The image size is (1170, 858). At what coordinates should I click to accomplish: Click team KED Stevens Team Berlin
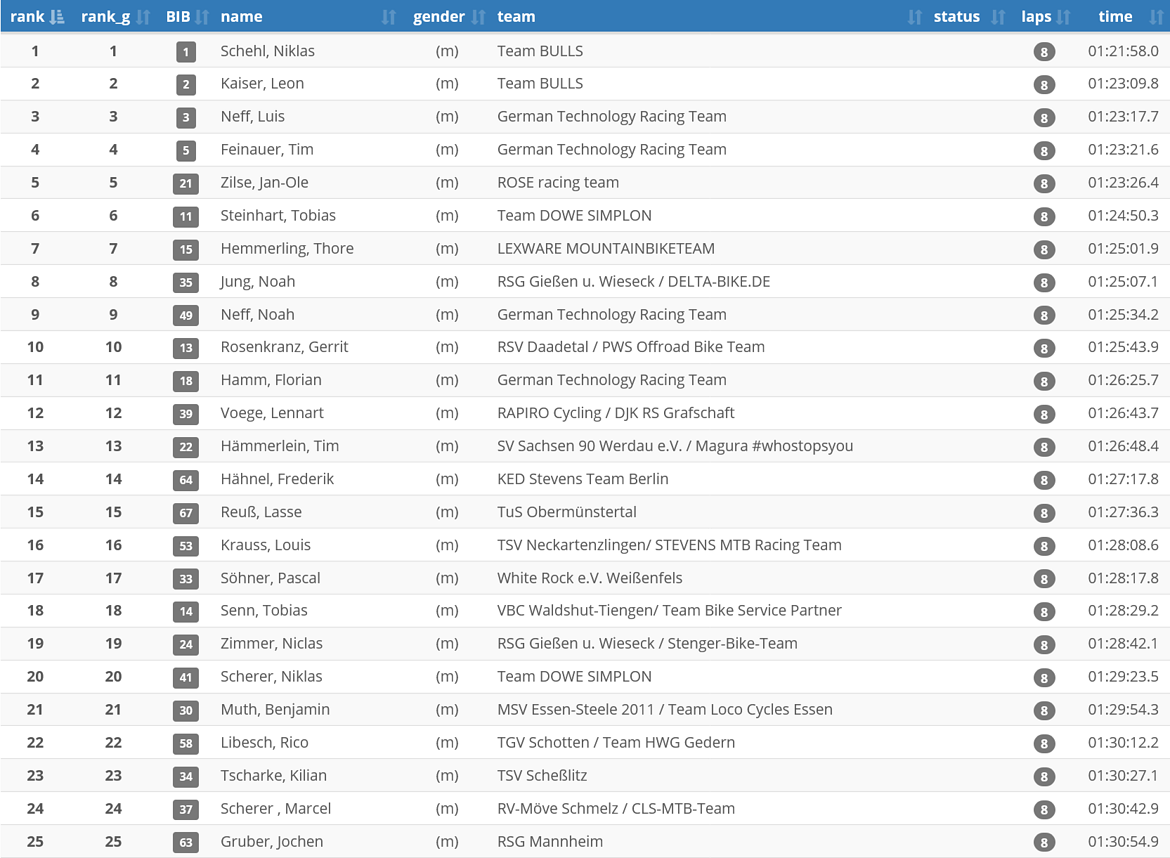tap(583, 479)
